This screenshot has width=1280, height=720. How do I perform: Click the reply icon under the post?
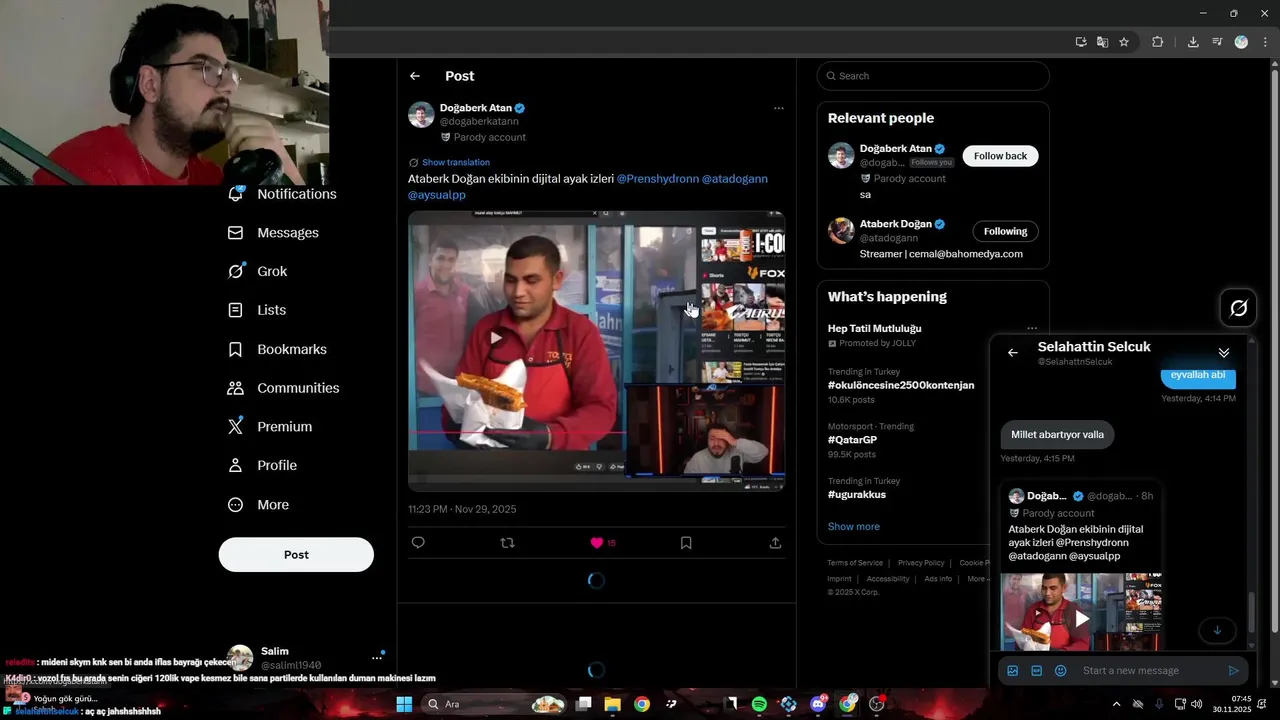[418, 543]
